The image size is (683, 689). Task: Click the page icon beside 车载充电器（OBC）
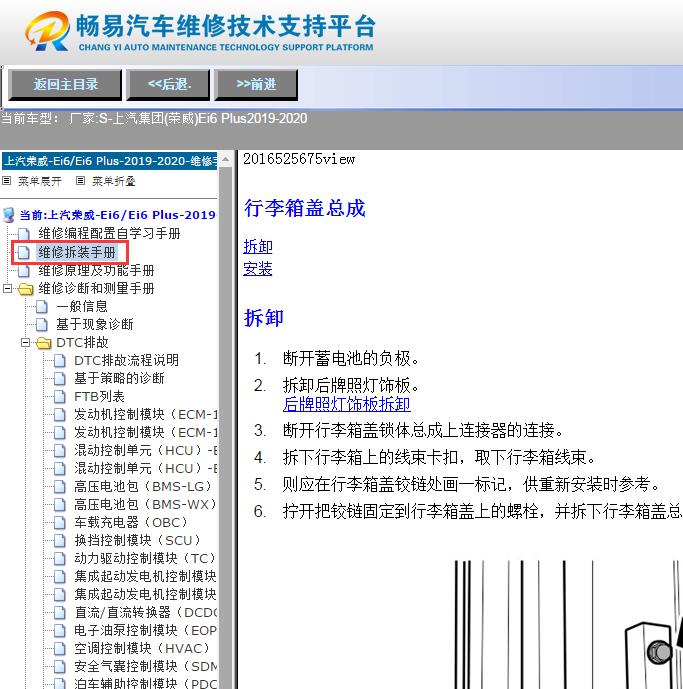60,522
